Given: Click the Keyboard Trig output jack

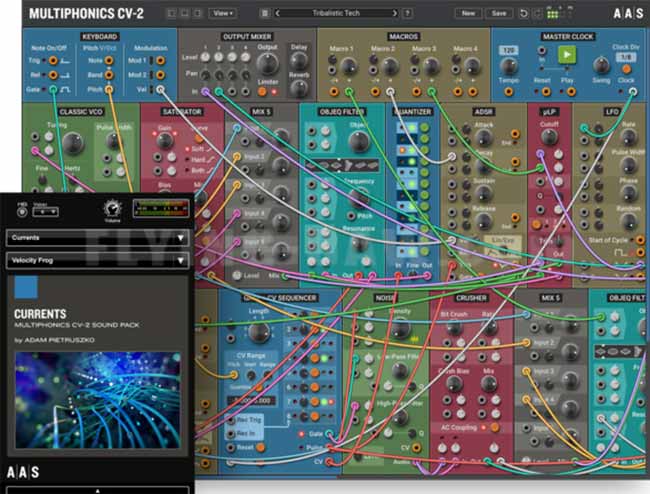Looking at the screenshot, I should coord(53,61).
